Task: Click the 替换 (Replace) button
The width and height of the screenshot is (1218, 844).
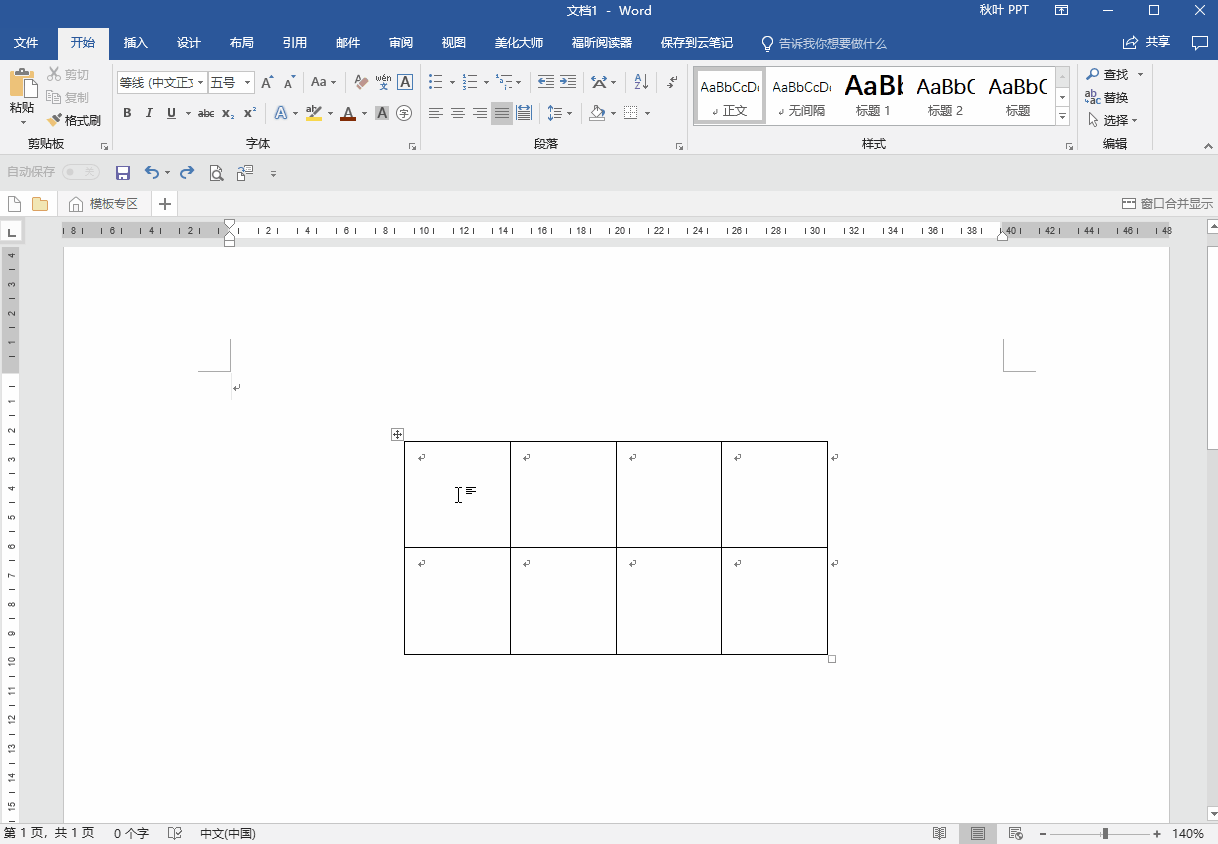Action: tap(1107, 97)
